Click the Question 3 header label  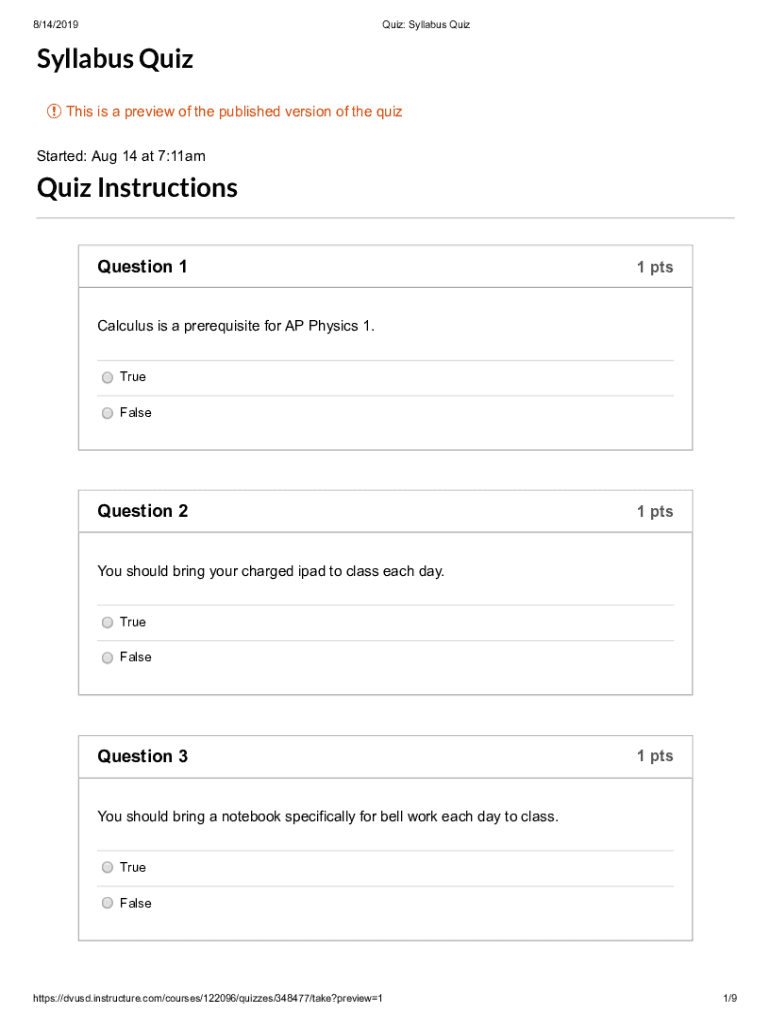(x=142, y=756)
